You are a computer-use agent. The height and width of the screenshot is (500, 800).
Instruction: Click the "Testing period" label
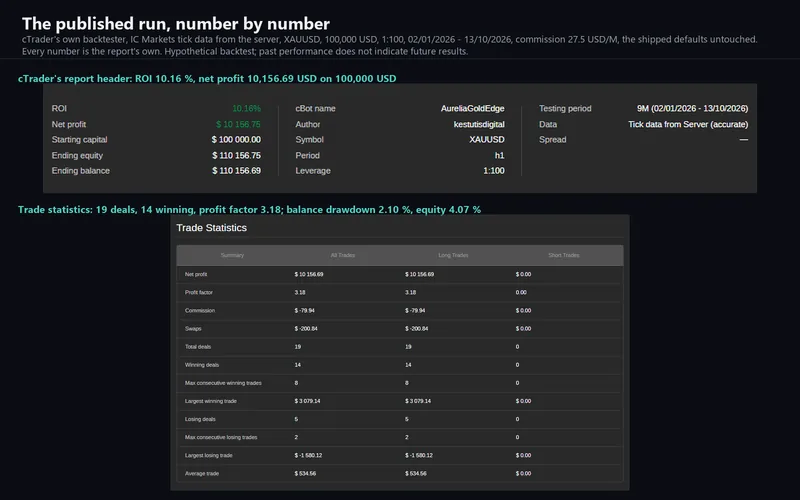click(x=565, y=108)
